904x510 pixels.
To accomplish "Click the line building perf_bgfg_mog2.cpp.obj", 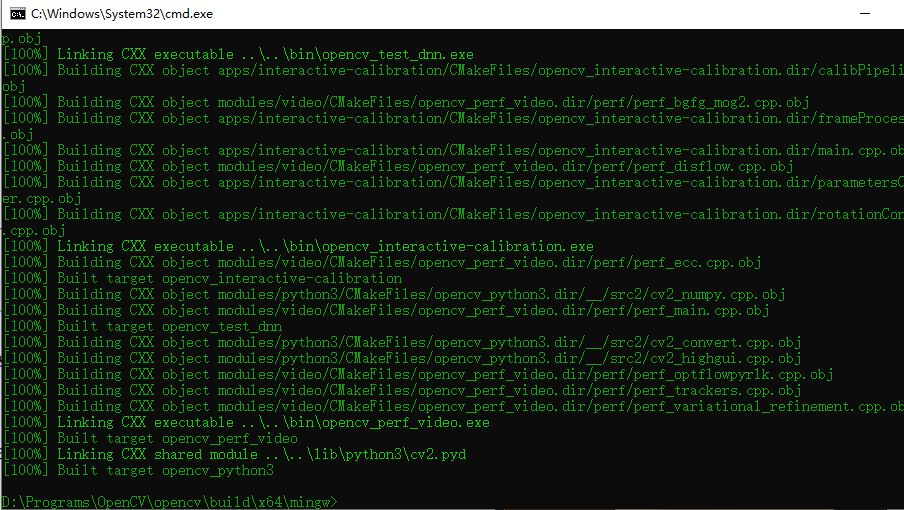I will click(406, 102).
